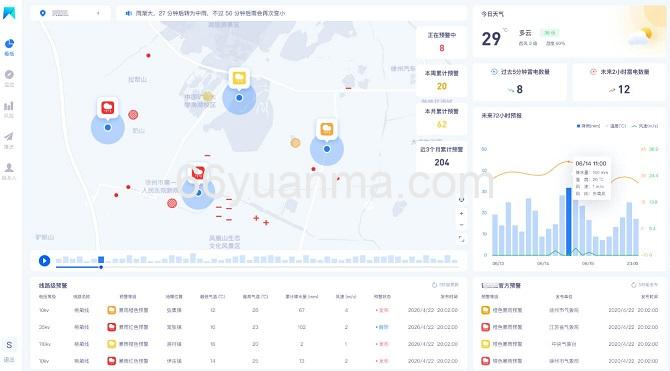The width and height of the screenshot is (670, 371).
Task: Click the speaker icon beside the rain announcement
Action: tap(128, 13)
